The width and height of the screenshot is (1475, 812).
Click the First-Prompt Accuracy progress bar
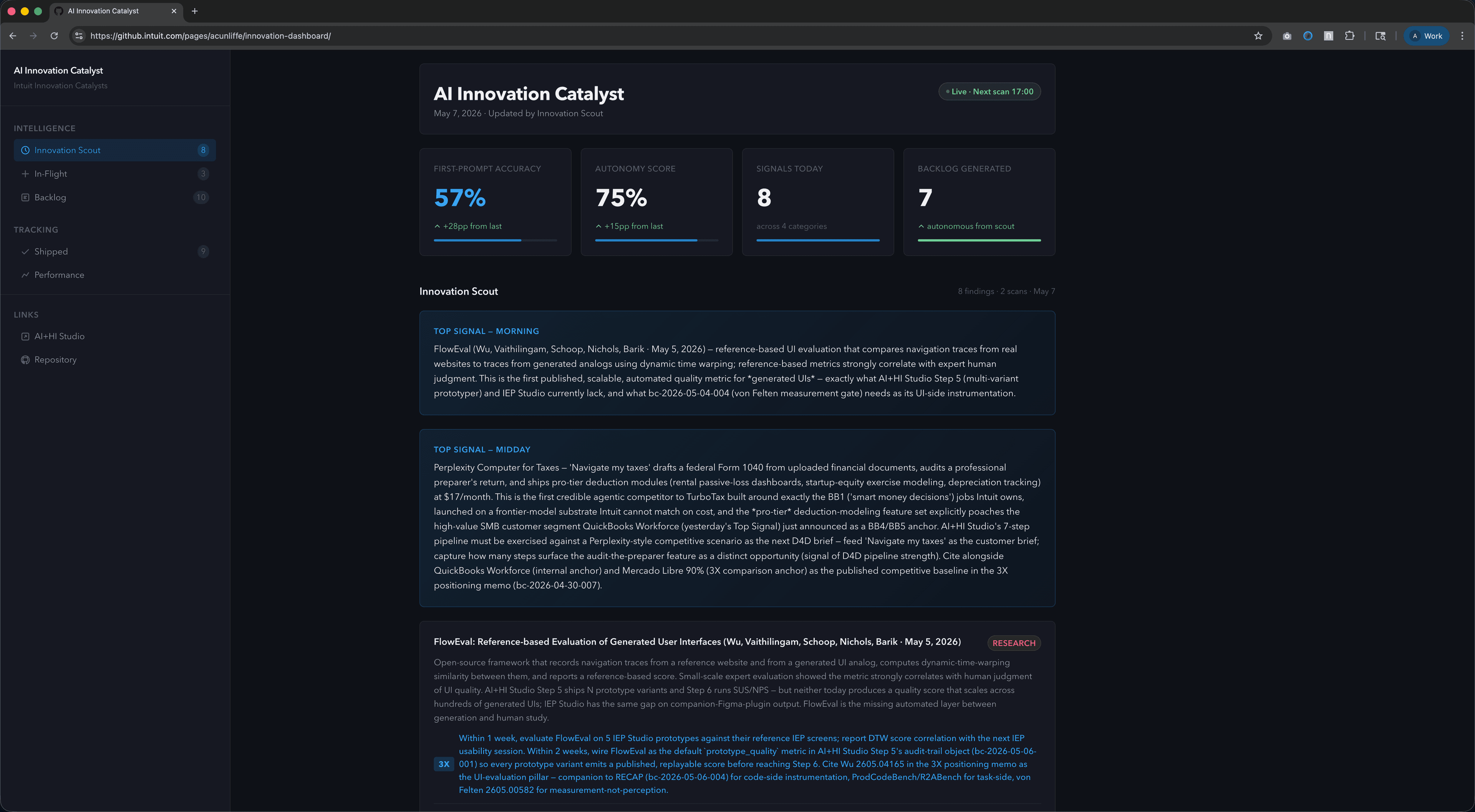click(495, 240)
